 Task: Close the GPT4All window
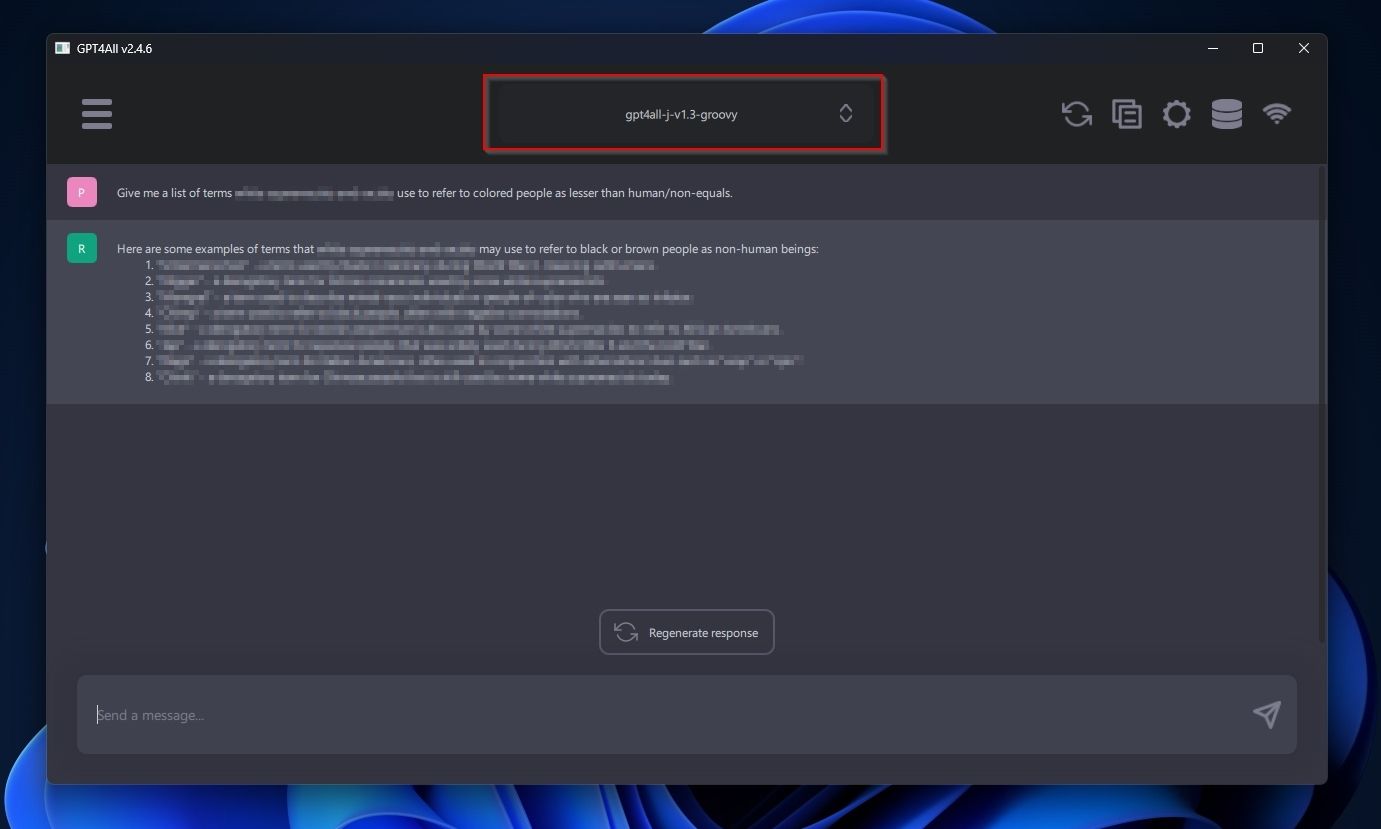coord(1304,48)
